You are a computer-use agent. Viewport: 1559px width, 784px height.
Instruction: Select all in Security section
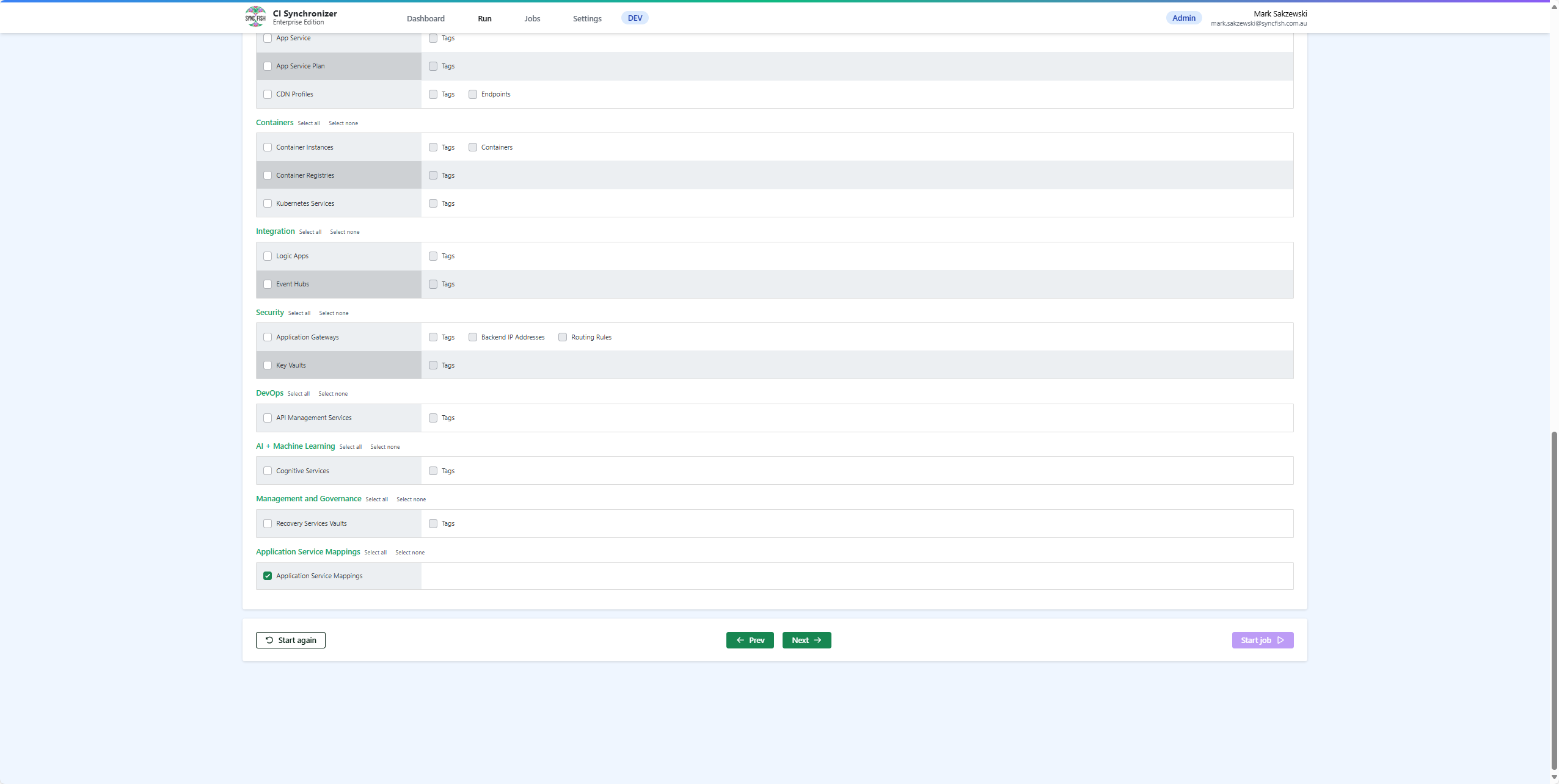coord(299,313)
